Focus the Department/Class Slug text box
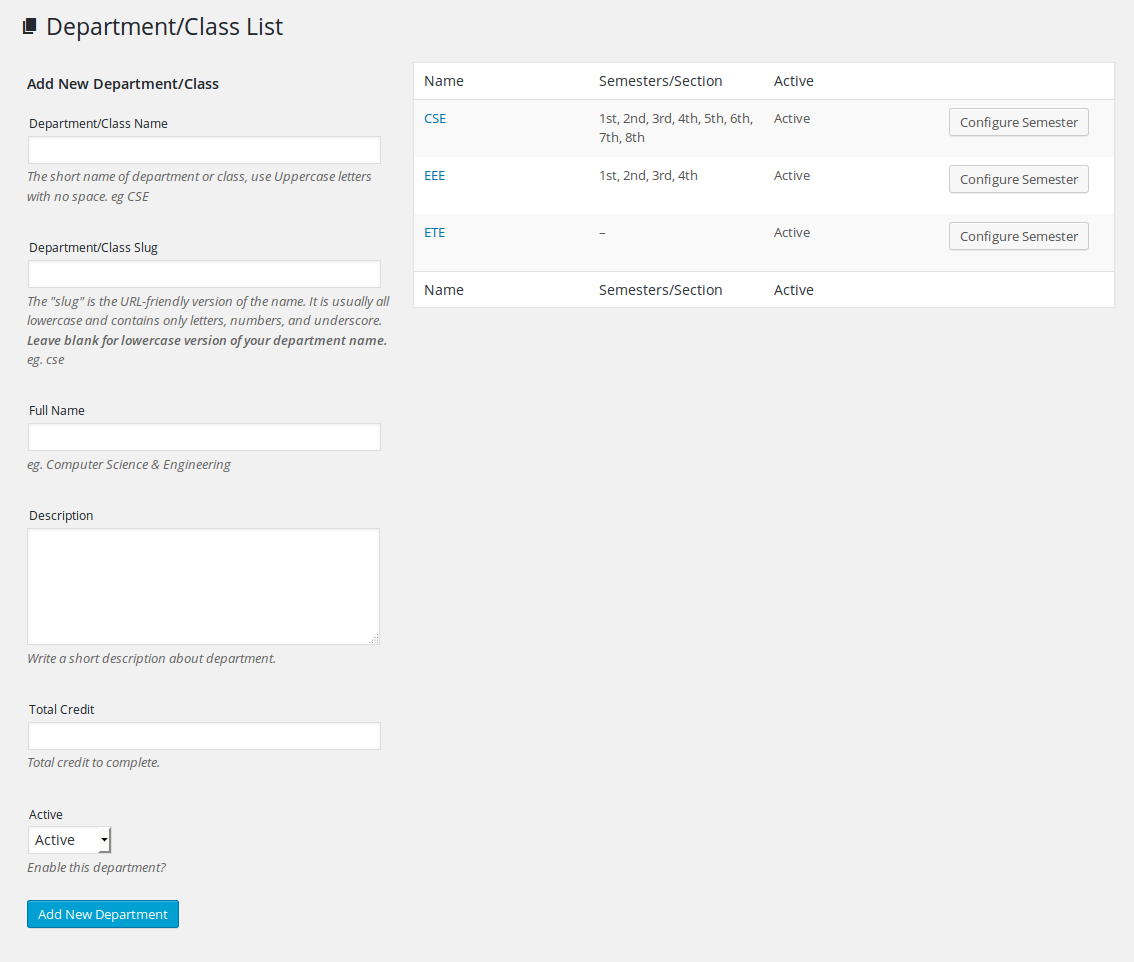Image resolution: width=1134 pixels, height=962 pixels. [x=204, y=274]
